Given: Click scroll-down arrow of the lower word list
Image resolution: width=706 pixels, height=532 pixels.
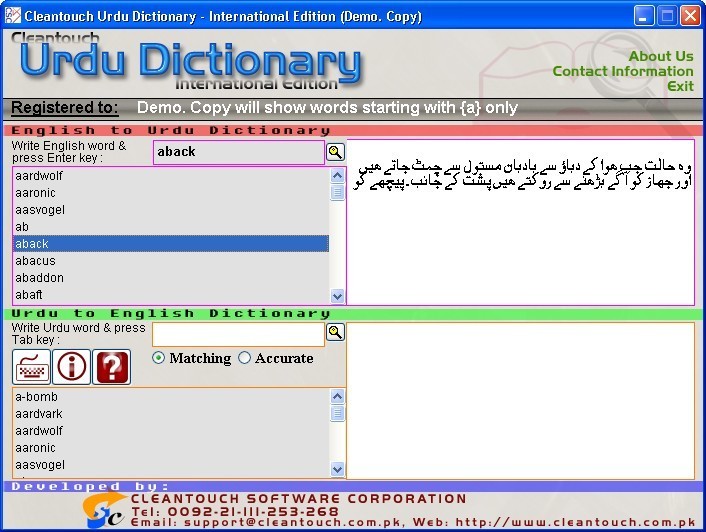Looking at the screenshot, I should 337,469.
